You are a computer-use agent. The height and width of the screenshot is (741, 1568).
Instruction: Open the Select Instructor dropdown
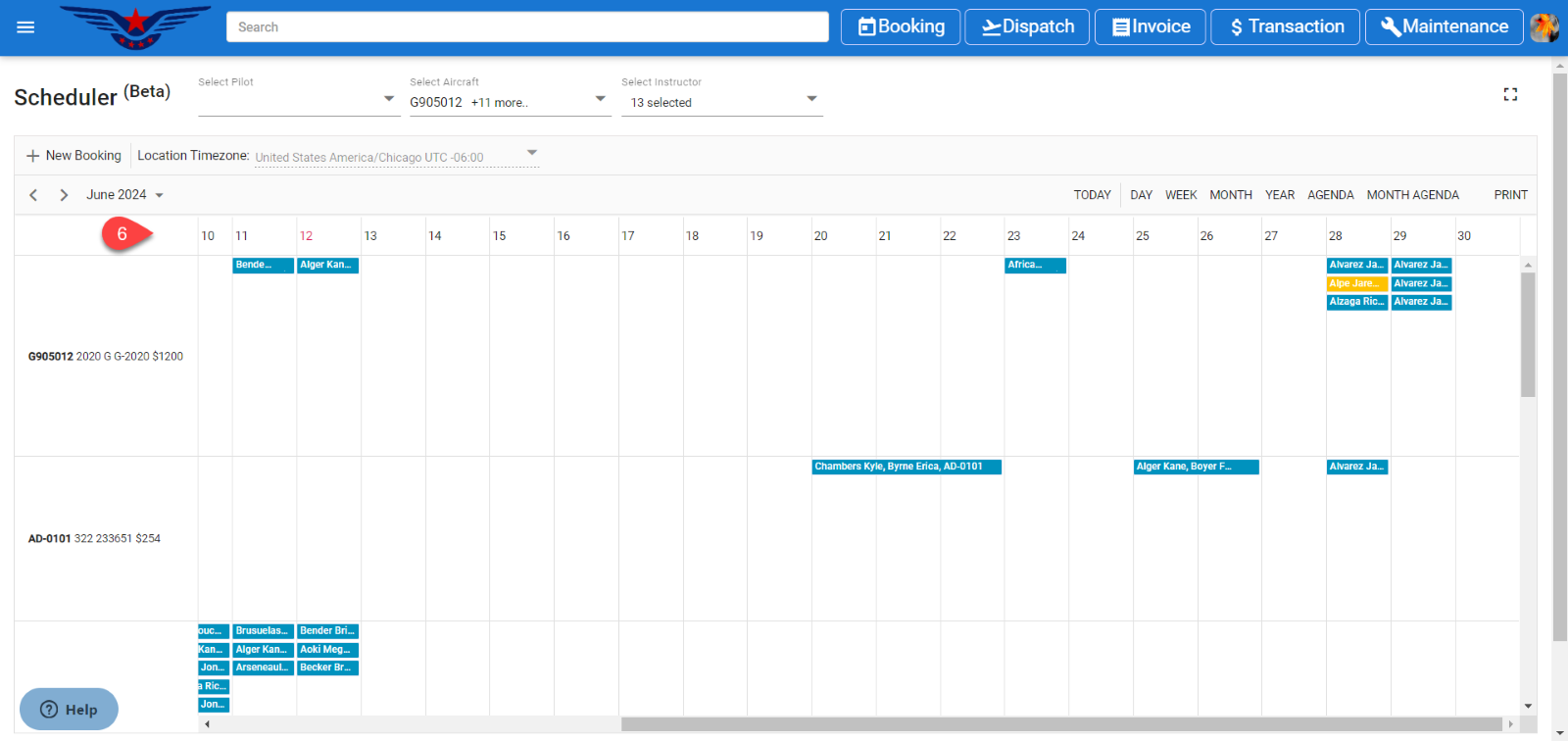click(811, 99)
